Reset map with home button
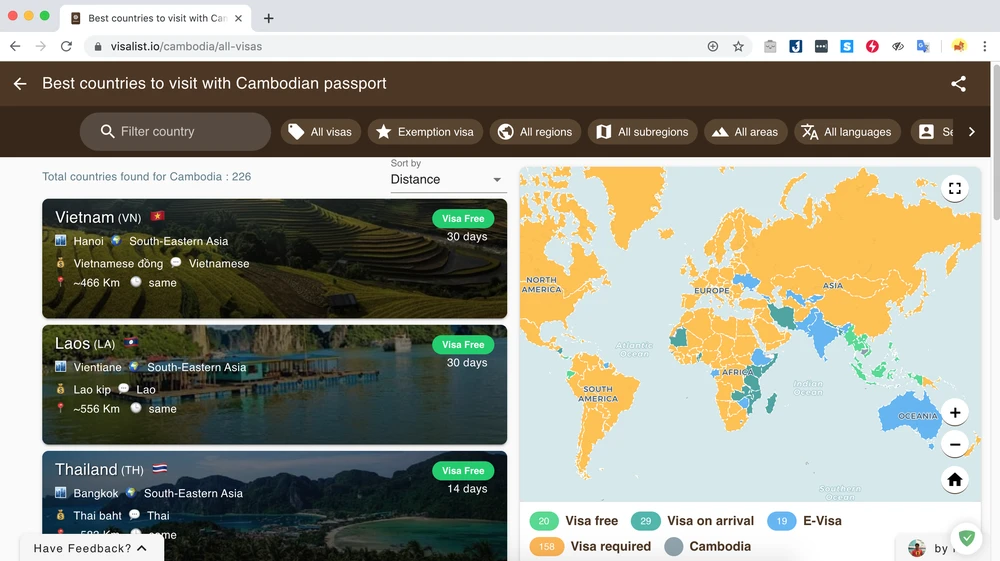This screenshot has height=561, width=1000. [x=954, y=480]
